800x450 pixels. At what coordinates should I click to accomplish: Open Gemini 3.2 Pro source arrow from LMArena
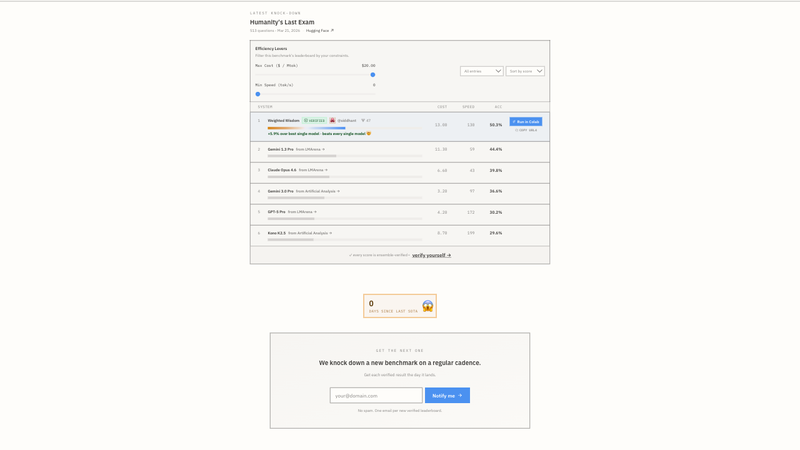[x=323, y=149]
